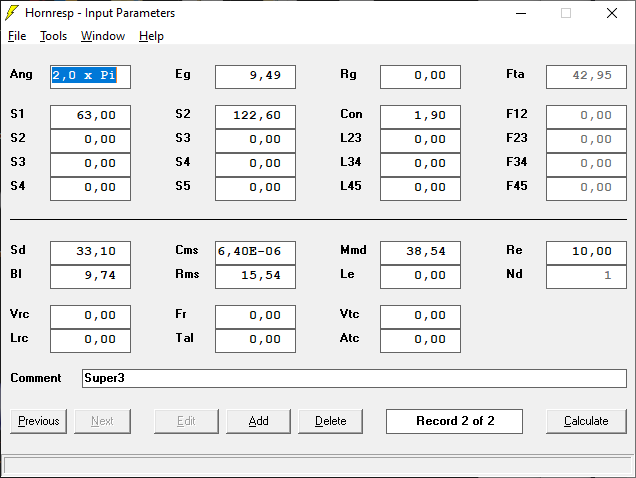Open the Window menu
Screen dimensions: 636x478
[x=103, y=36]
